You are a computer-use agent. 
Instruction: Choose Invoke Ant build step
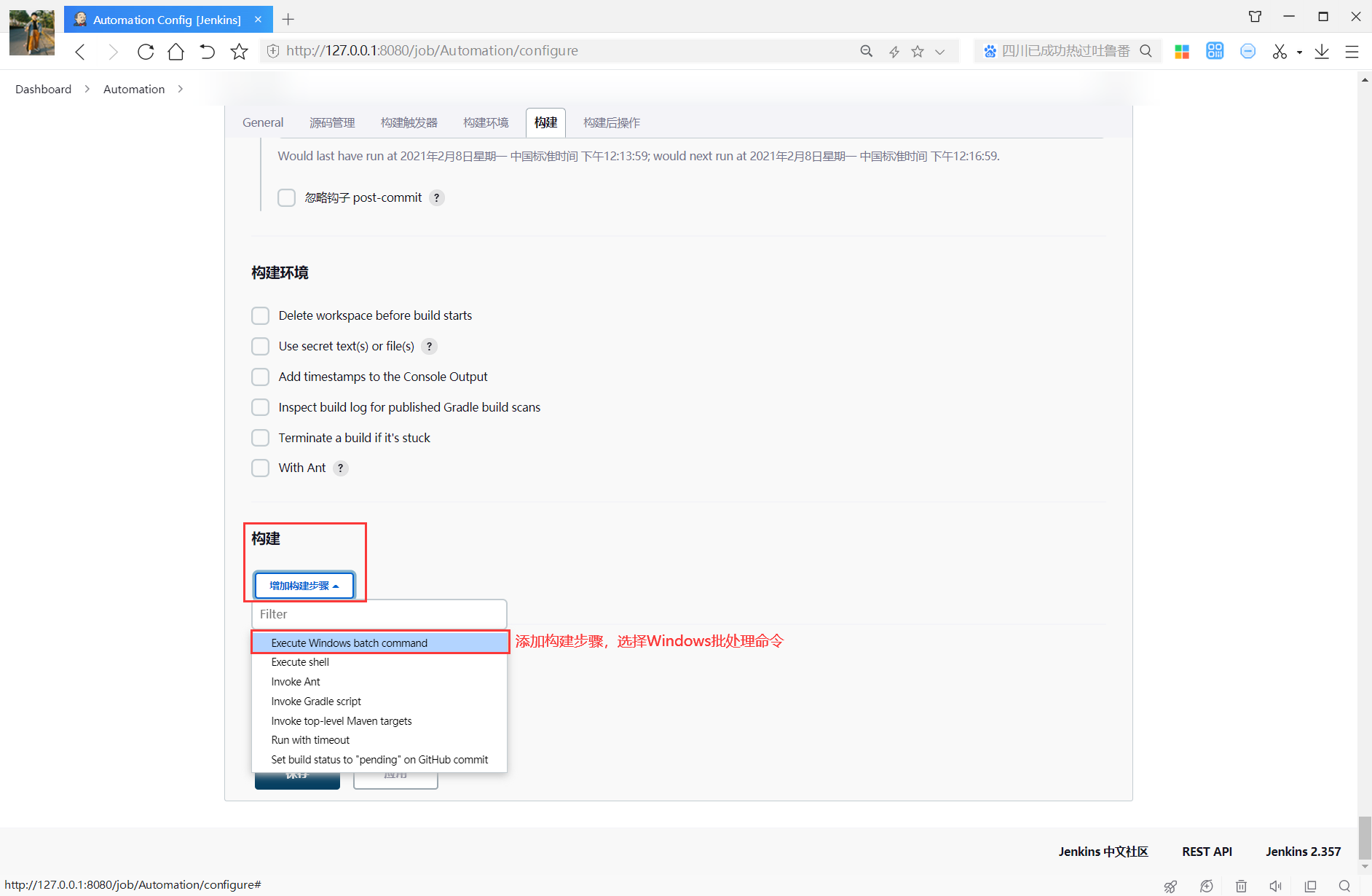pyautogui.click(x=379, y=682)
